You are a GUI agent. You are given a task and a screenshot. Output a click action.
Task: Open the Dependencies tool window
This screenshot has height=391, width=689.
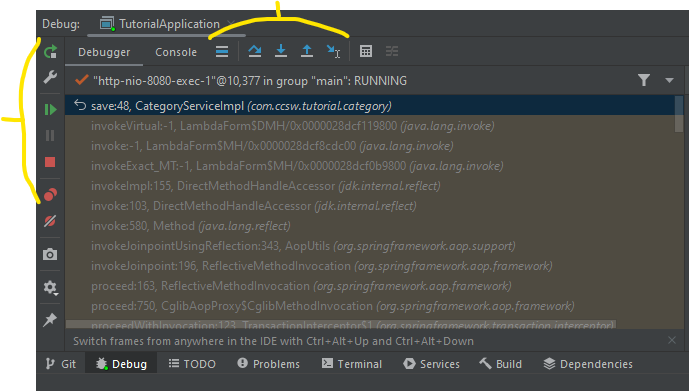(x=588, y=364)
